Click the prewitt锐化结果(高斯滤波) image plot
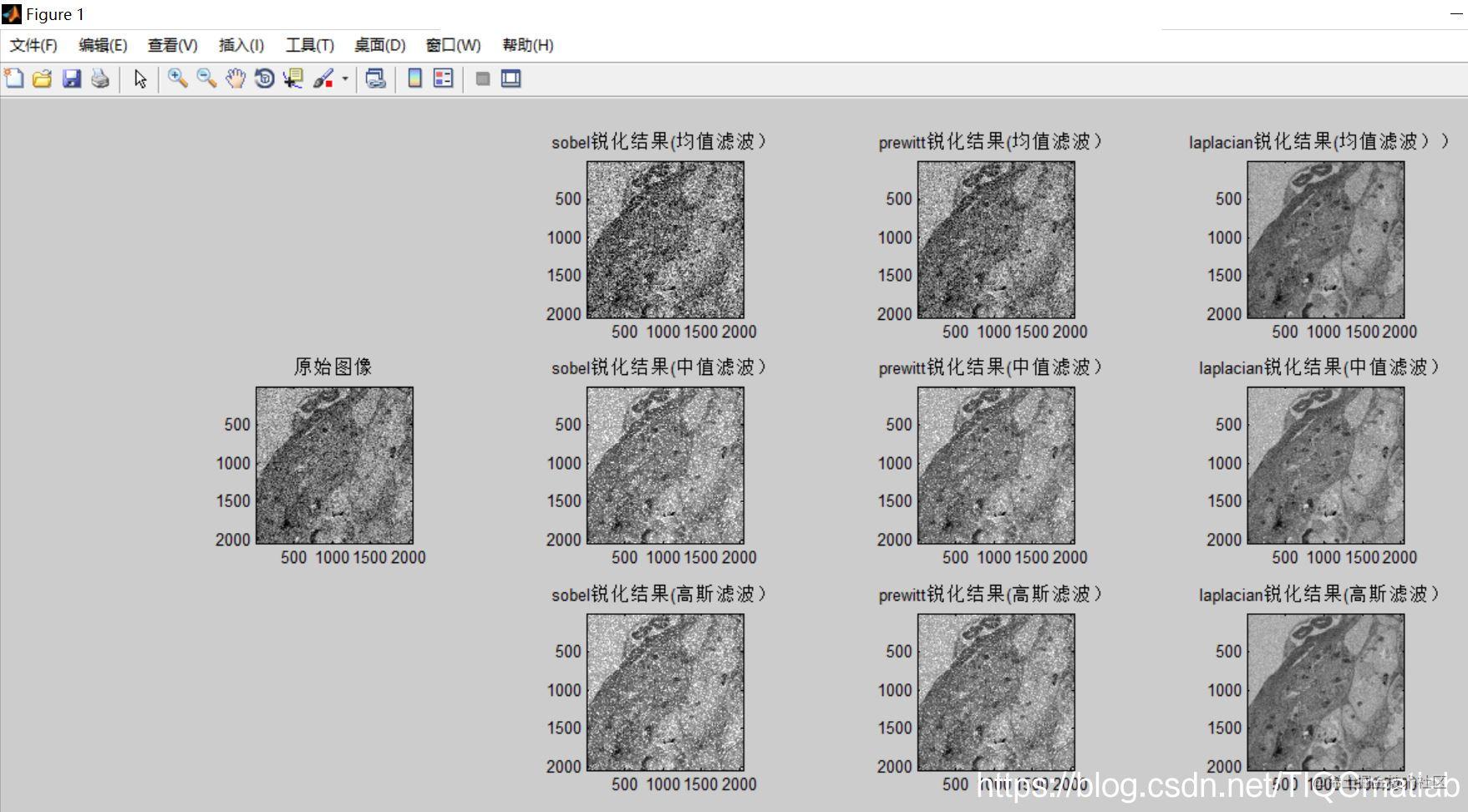 996,693
